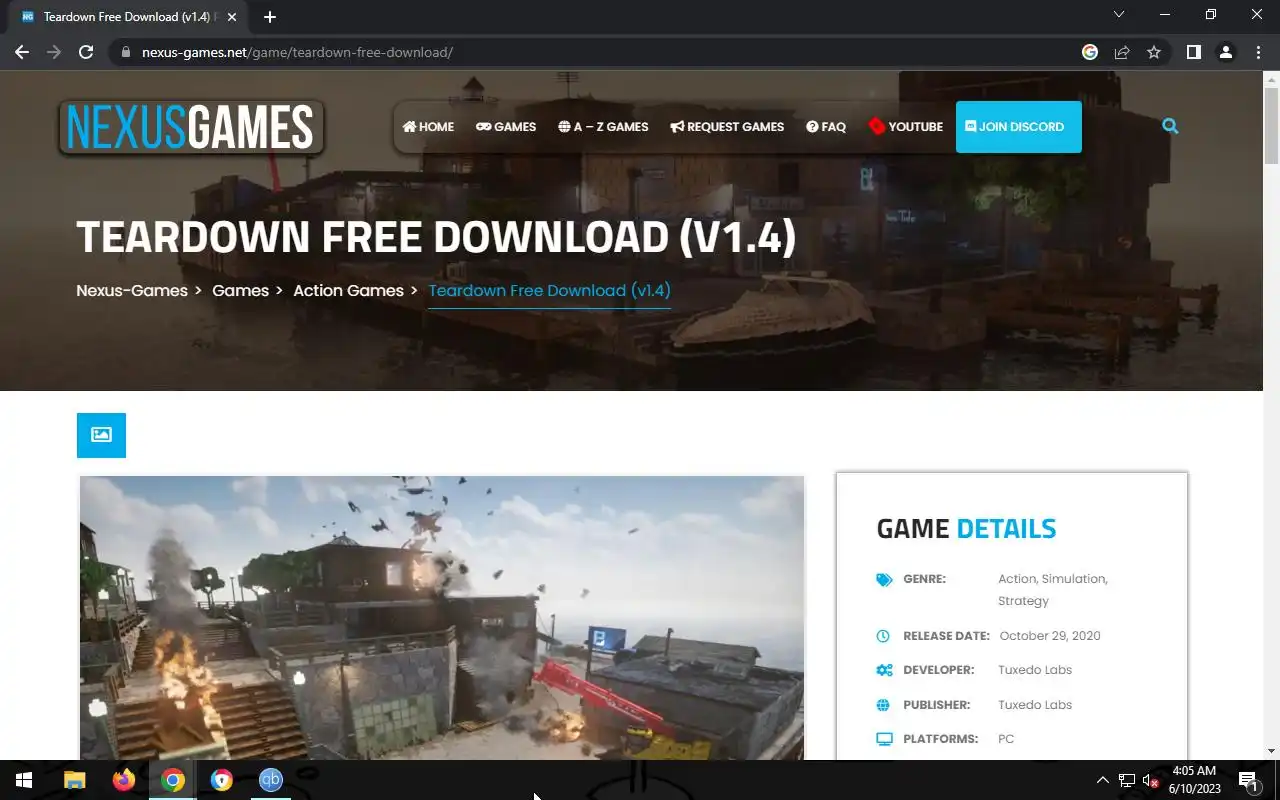Go to HOME in the site menu
Viewport: 1280px width, 800px height.
click(x=428, y=127)
